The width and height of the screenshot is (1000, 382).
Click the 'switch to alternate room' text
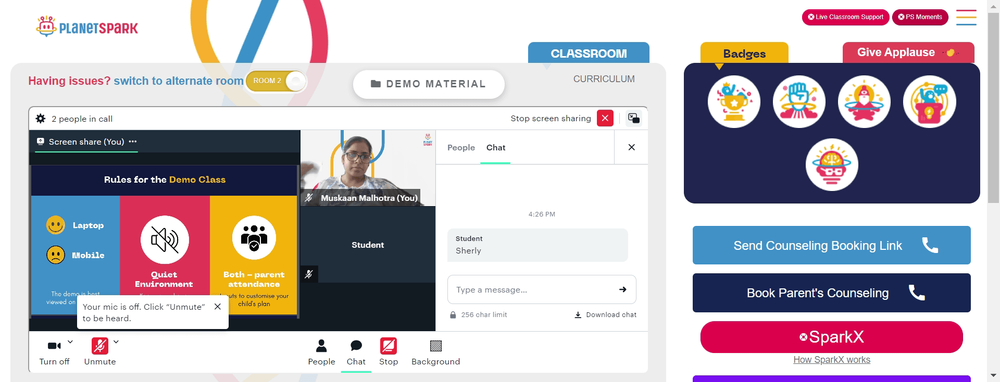coord(179,81)
